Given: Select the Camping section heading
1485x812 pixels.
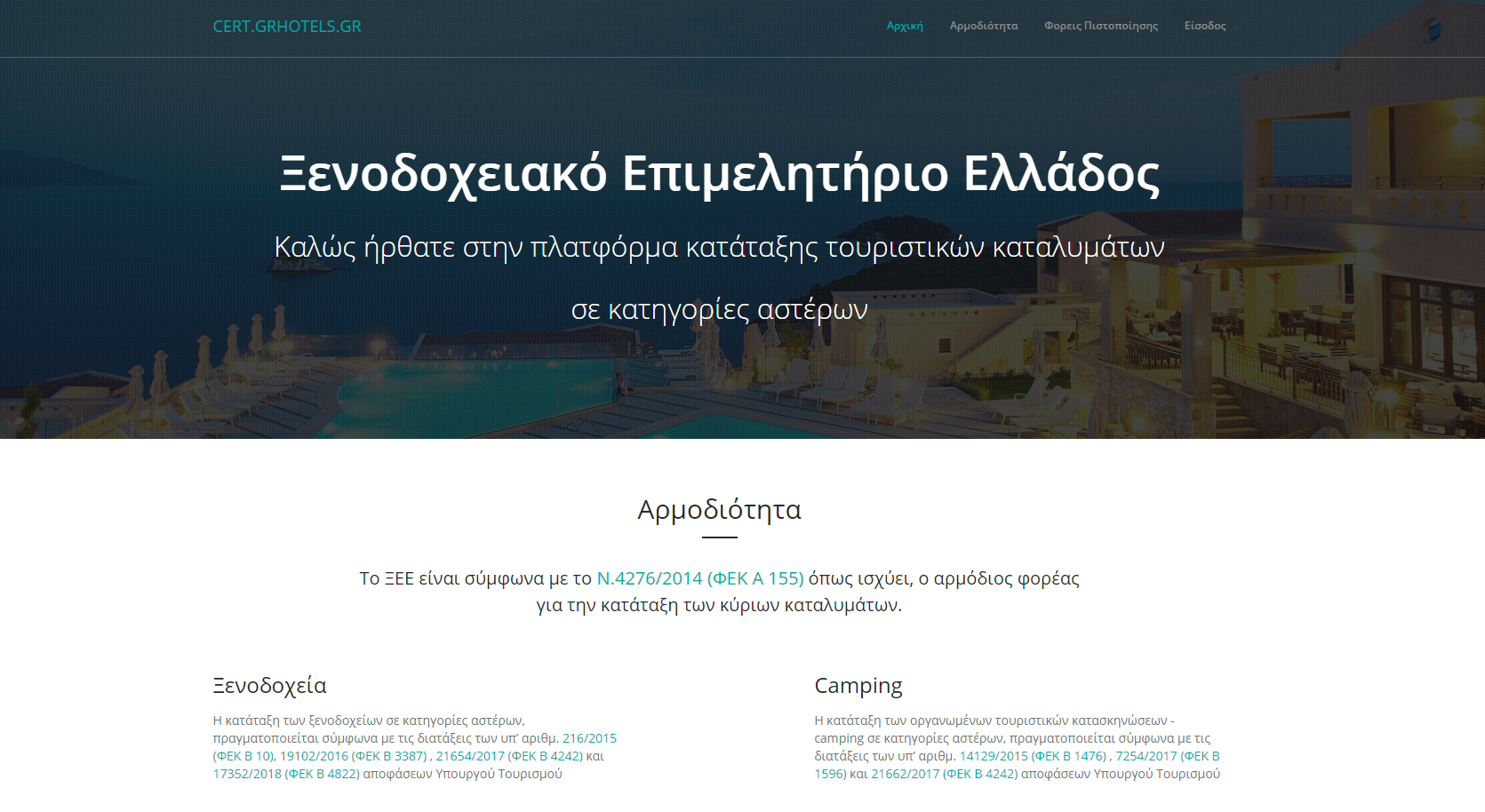Looking at the screenshot, I should coord(858,685).
